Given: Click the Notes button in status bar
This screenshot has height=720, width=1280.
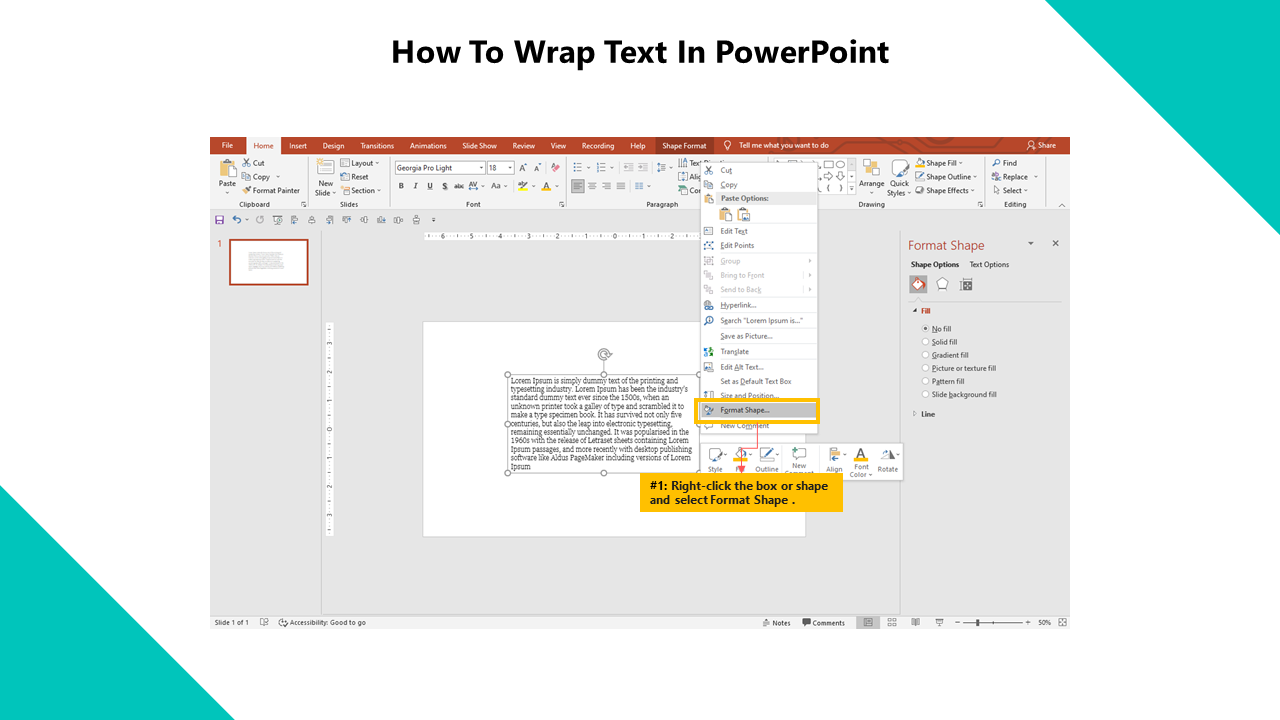Looking at the screenshot, I should (x=776, y=622).
